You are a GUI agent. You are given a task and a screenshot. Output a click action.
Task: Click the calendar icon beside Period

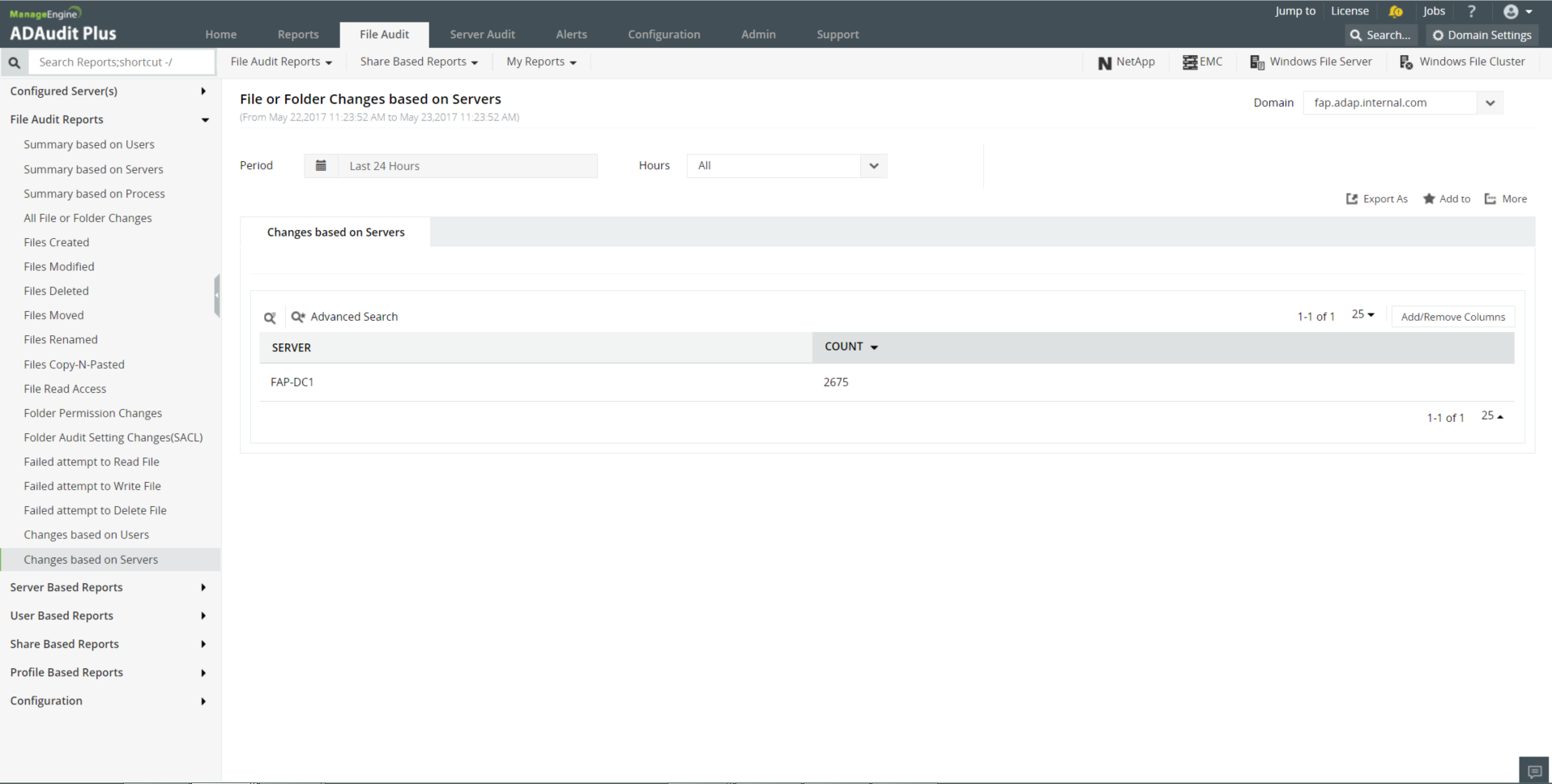pyautogui.click(x=321, y=165)
